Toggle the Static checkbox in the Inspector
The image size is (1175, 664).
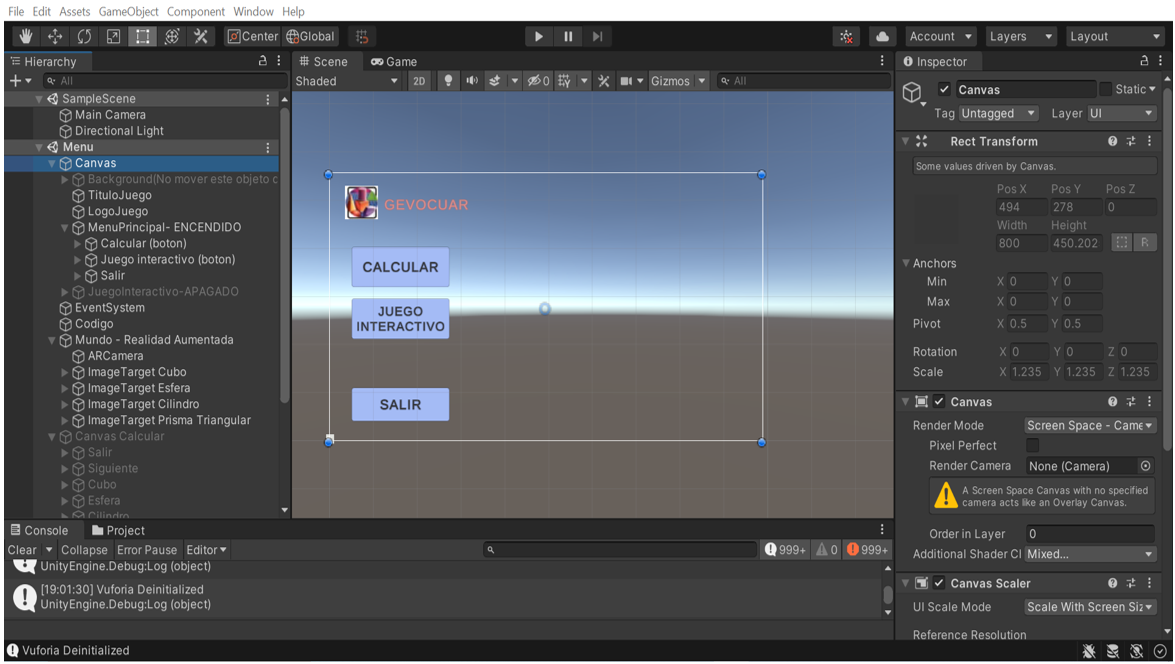coord(1105,89)
